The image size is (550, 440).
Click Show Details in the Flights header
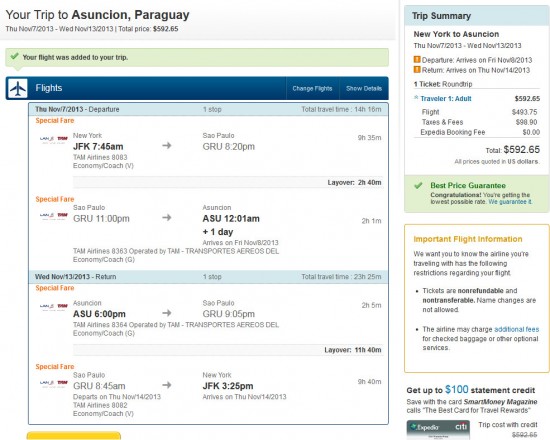364,88
